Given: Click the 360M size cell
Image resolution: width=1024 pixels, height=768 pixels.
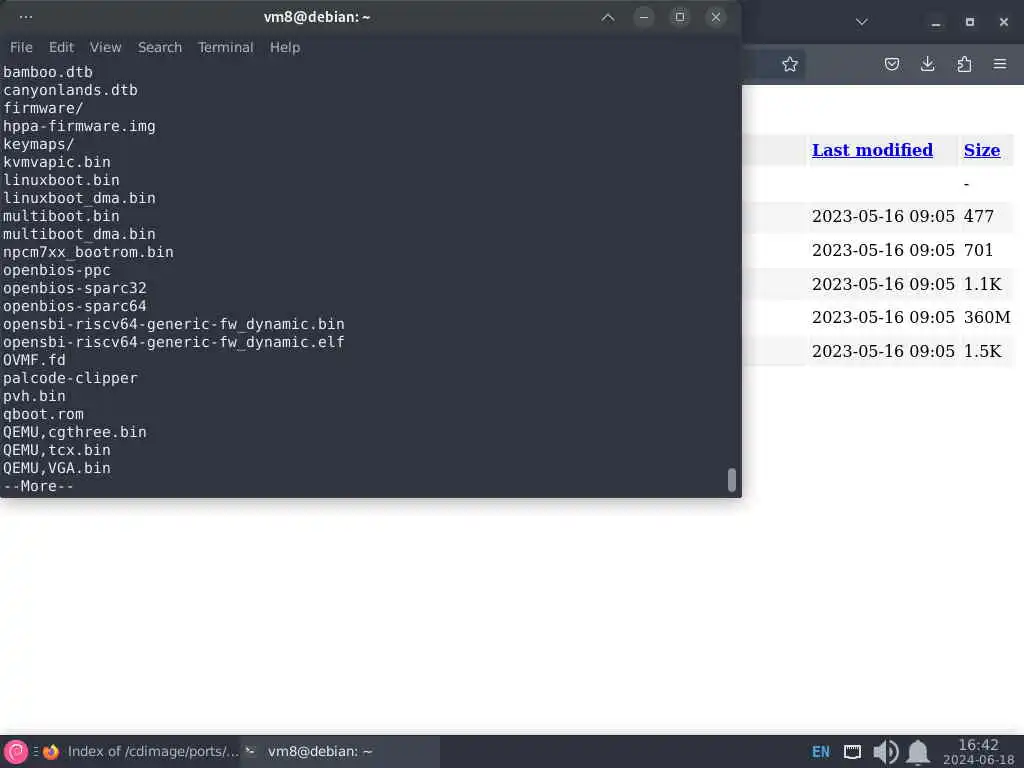Looking at the screenshot, I should [x=987, y=317].
